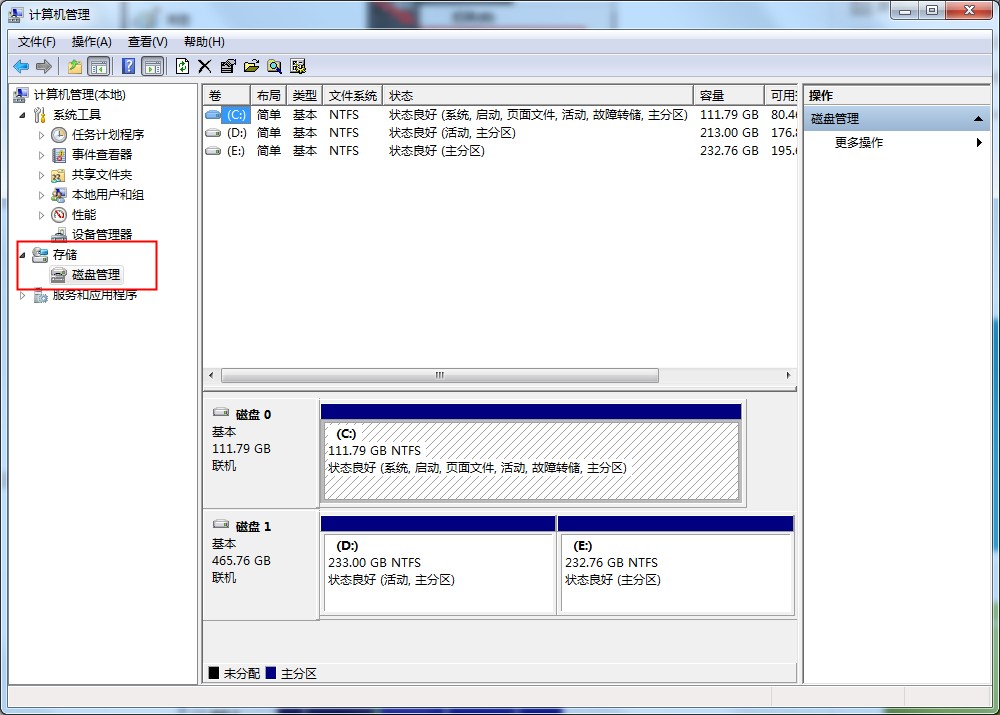This screenshot has width=1000, height=715.
Task: Open the 更多操作 submenu arrow
Action: point(978,142)
